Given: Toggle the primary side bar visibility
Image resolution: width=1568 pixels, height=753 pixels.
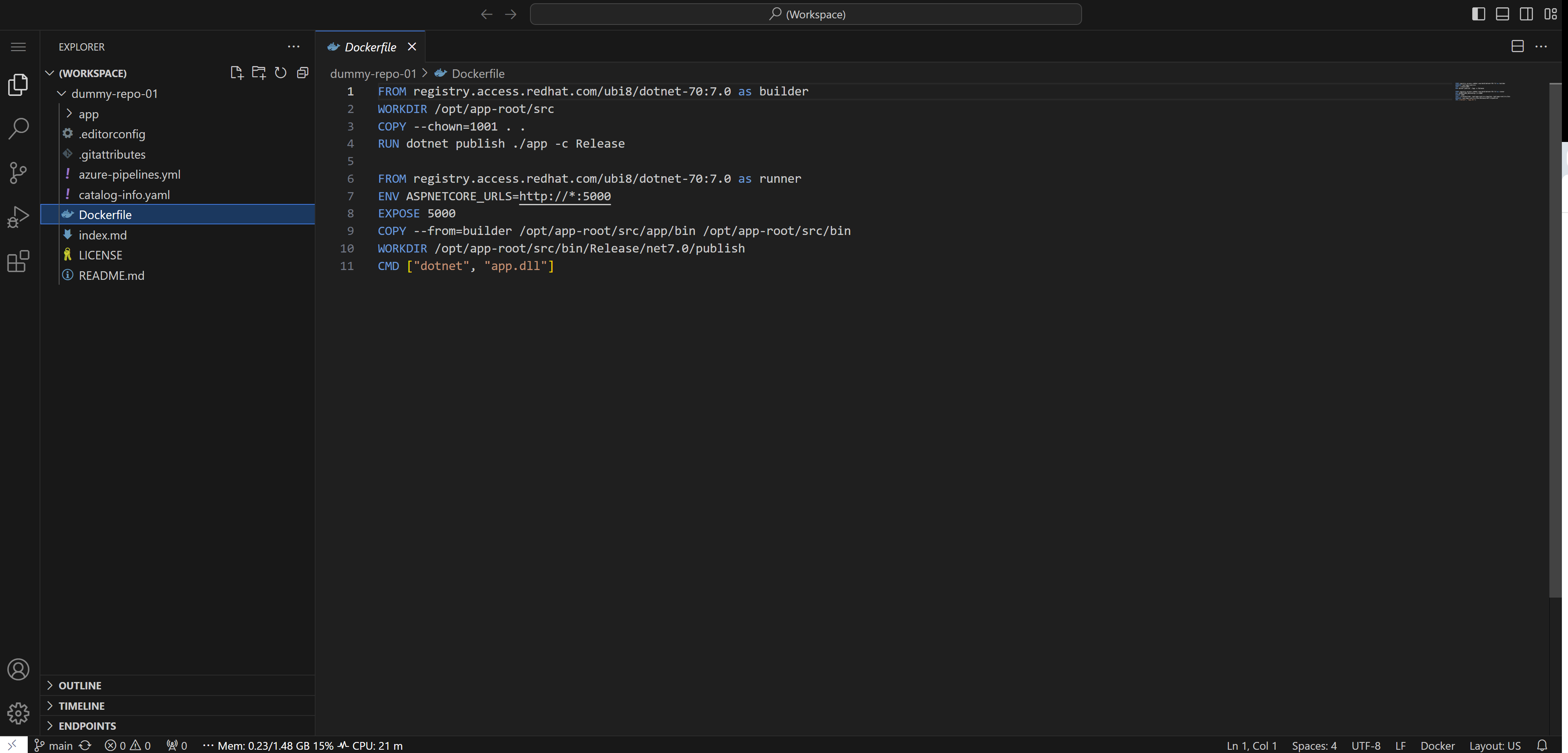Looking at the screenshot, I should (1479, 14).
